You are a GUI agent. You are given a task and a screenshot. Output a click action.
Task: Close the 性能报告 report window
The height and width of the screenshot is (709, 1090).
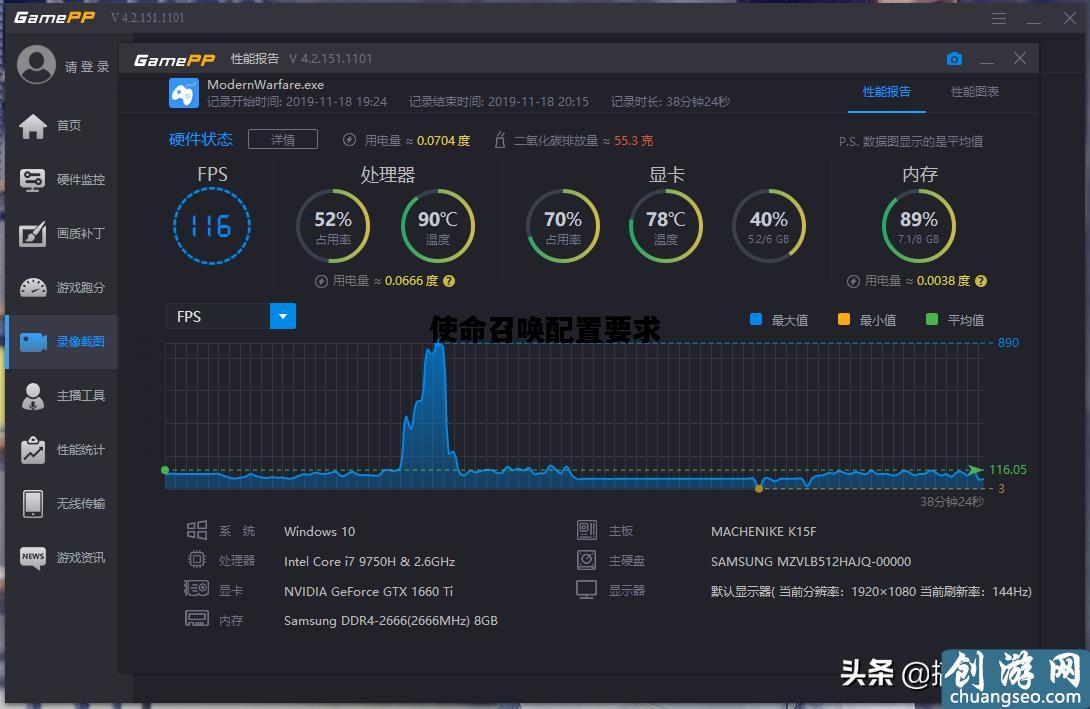(1020, 58)
